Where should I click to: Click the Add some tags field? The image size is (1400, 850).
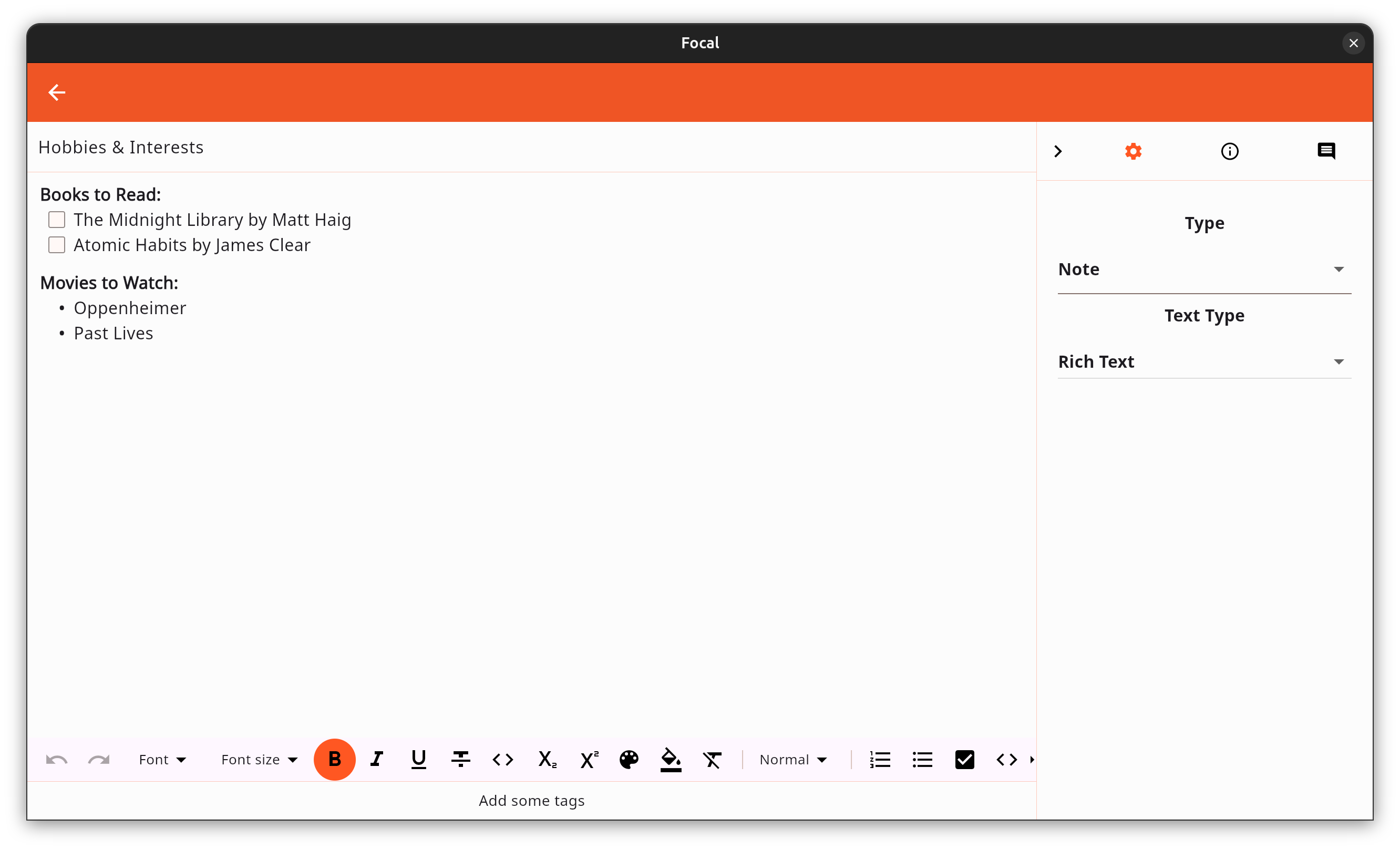pos(532,801)
